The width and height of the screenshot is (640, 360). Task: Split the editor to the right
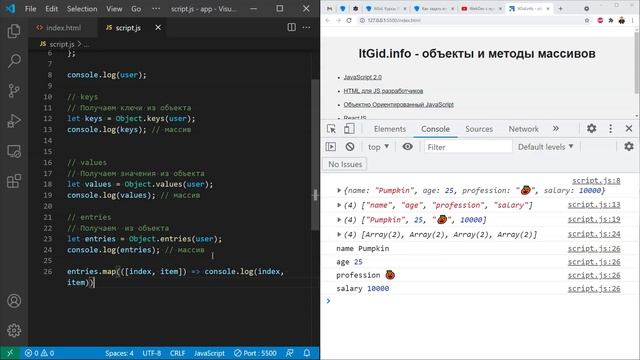click(291, 27)
